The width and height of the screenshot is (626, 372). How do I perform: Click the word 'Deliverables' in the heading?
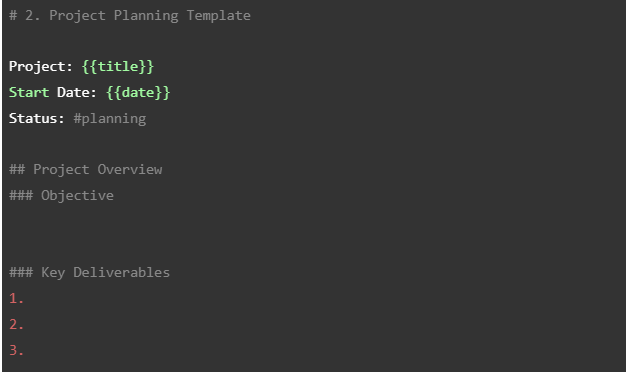tap(122, 272)
